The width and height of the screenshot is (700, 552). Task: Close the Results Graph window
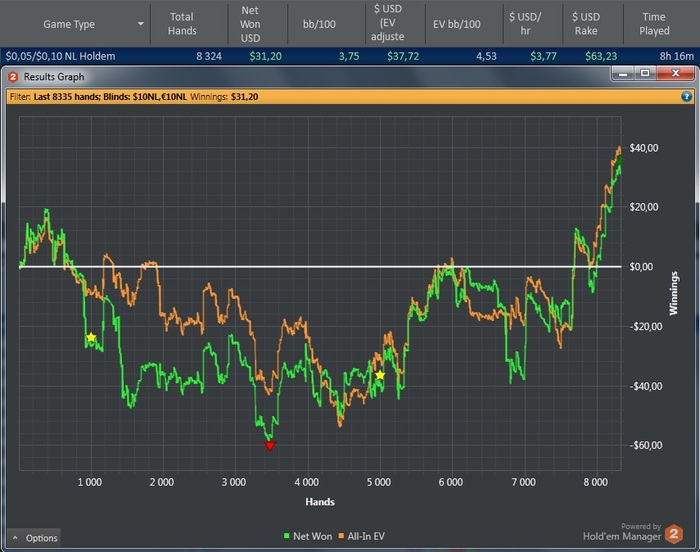(x=675, y=73)
